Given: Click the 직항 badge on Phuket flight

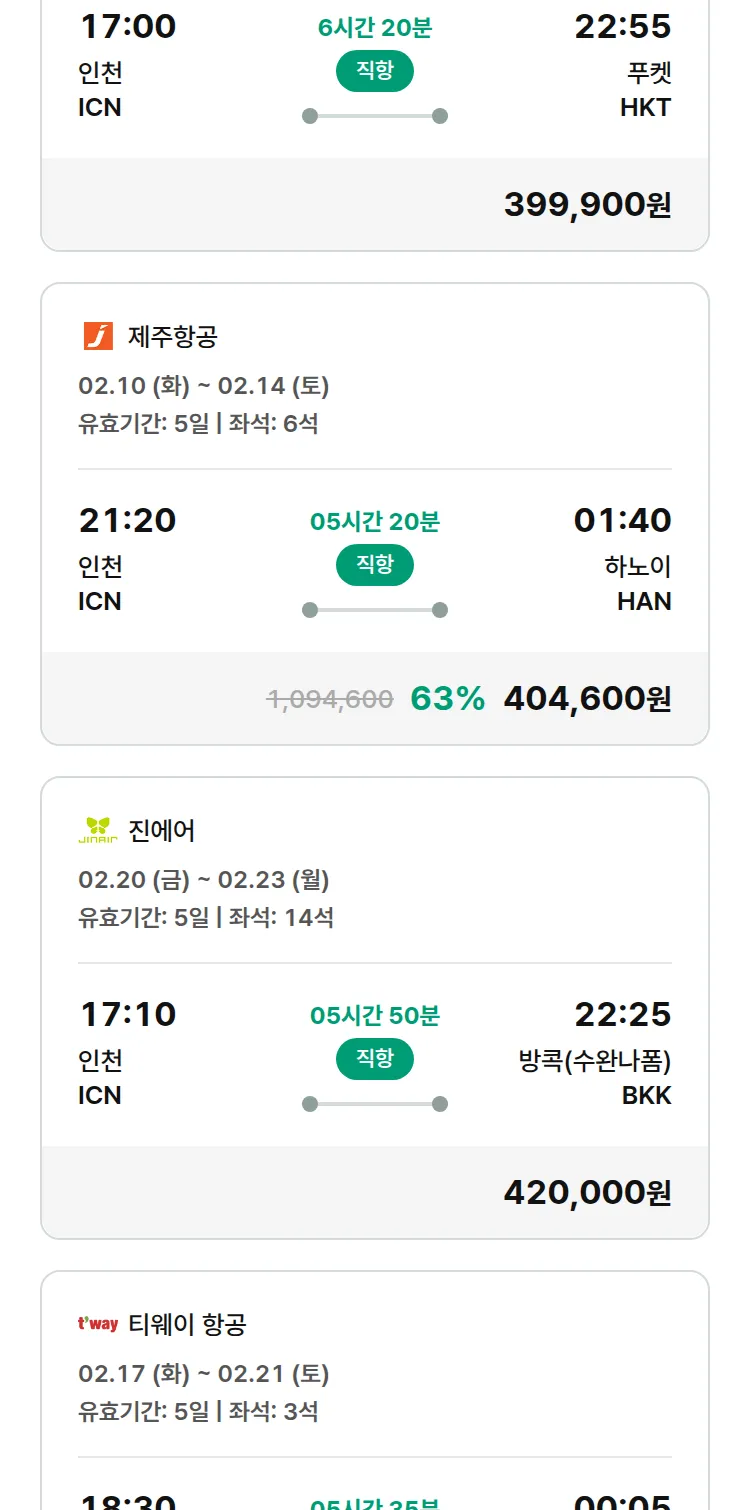Looking at the screenshot, I should pyautogui.click(x=375, y=71).
